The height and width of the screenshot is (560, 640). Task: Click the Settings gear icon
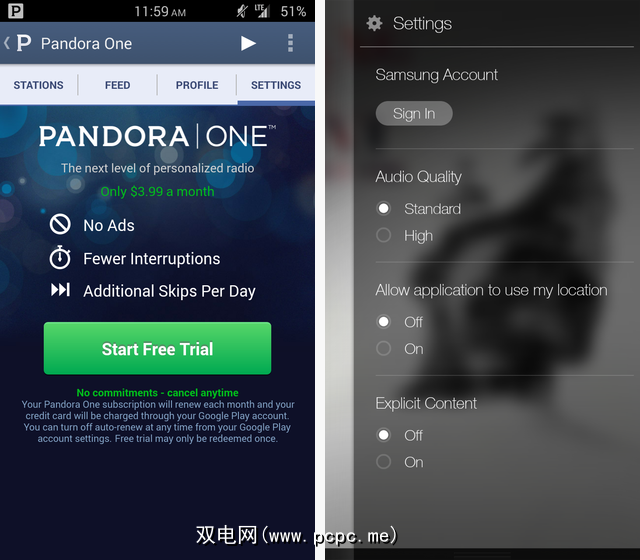click(x=374, y=23)
